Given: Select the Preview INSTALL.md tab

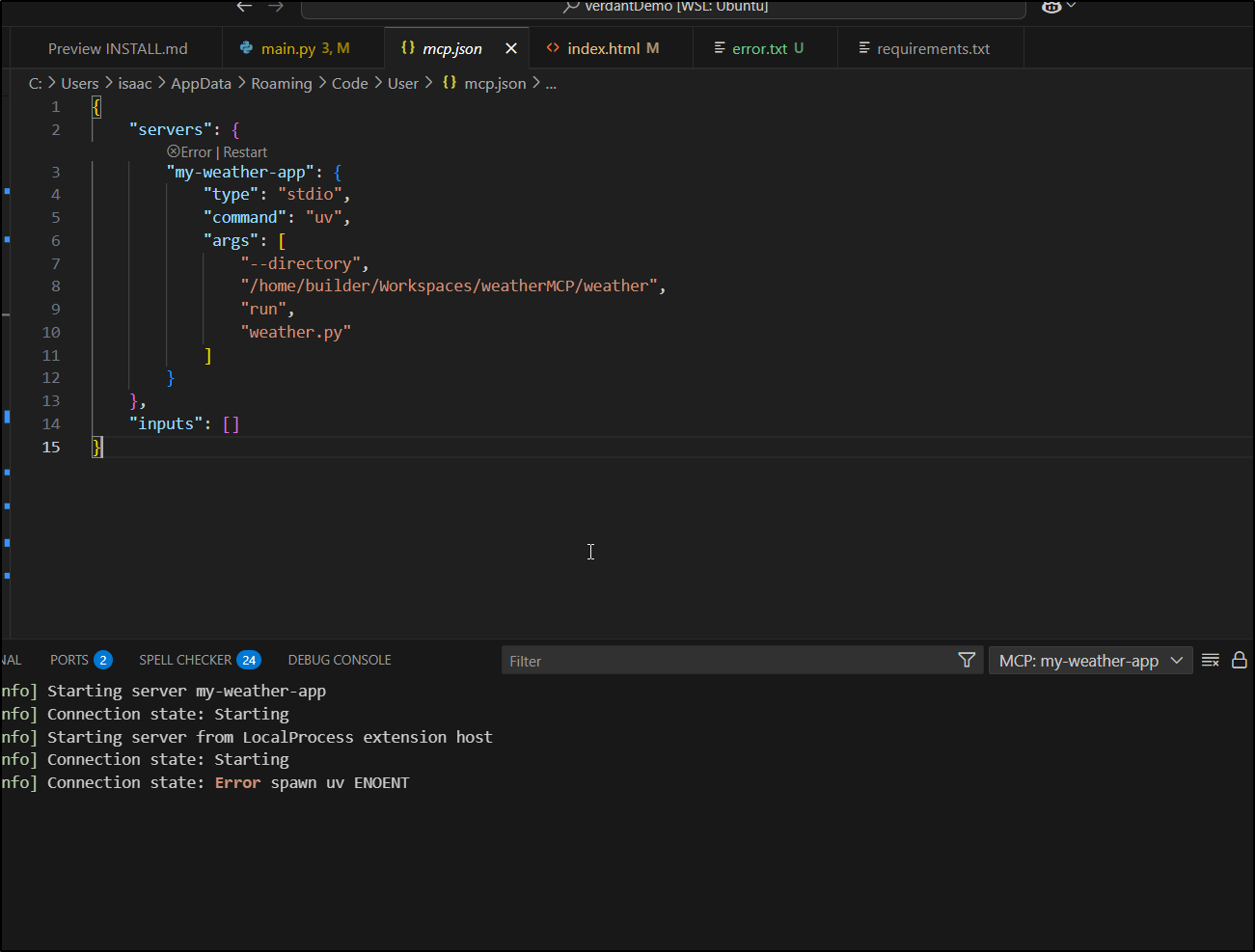Looking at the screenshot, I should (118, 48).
